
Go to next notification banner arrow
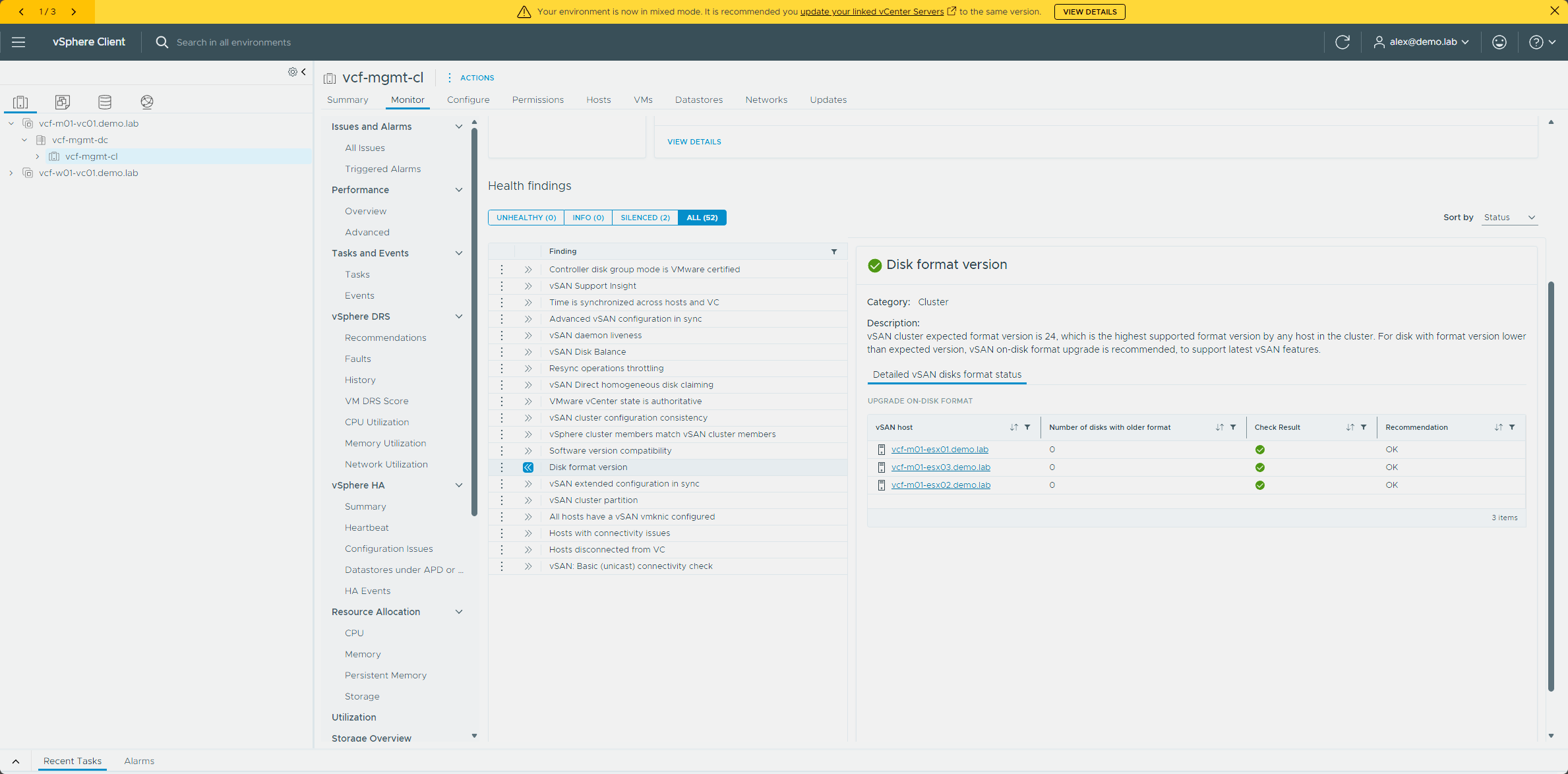(x=73, y=12)
